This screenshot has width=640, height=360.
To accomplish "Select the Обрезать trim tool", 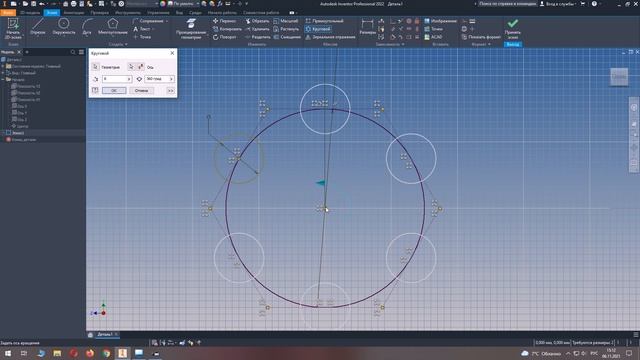I will click(x=257, y=21).
